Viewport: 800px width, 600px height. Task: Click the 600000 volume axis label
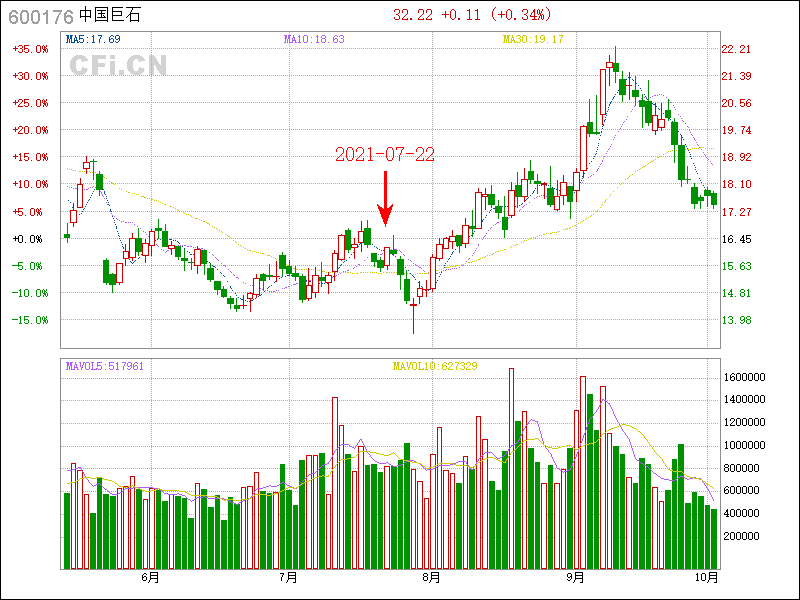click(741, 491)
